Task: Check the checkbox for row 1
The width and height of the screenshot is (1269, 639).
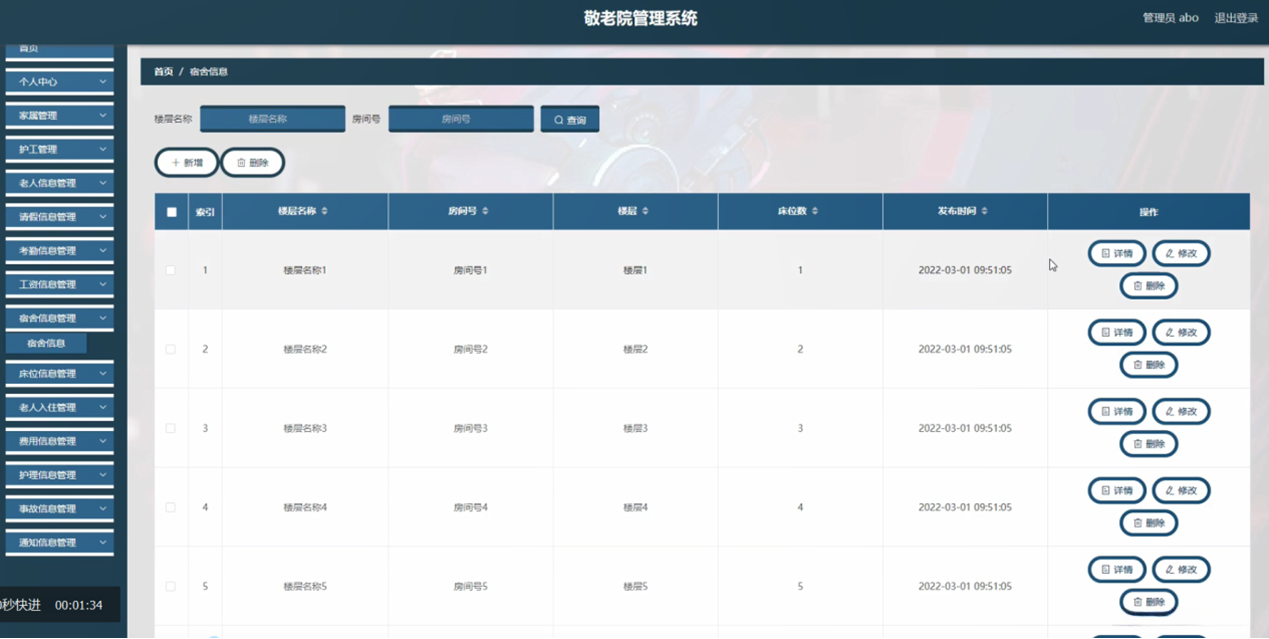Action: coord(171,271)
